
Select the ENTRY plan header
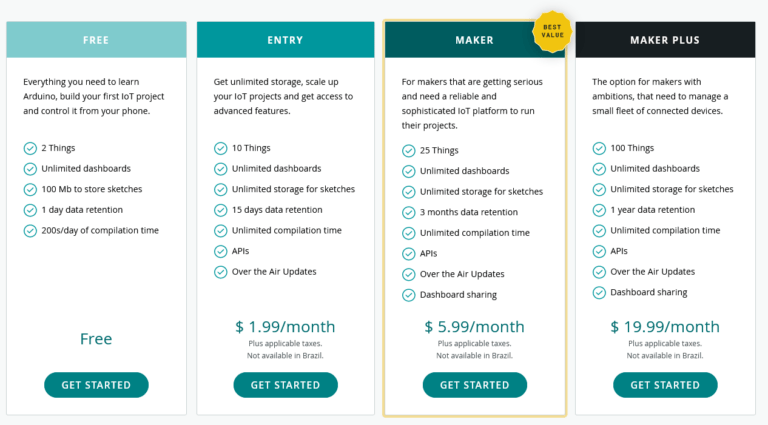click(x=285, y=40)
